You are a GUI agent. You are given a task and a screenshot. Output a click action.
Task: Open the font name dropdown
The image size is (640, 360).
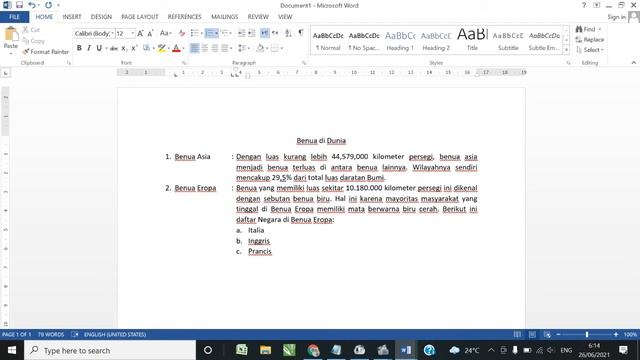point(112,33)
